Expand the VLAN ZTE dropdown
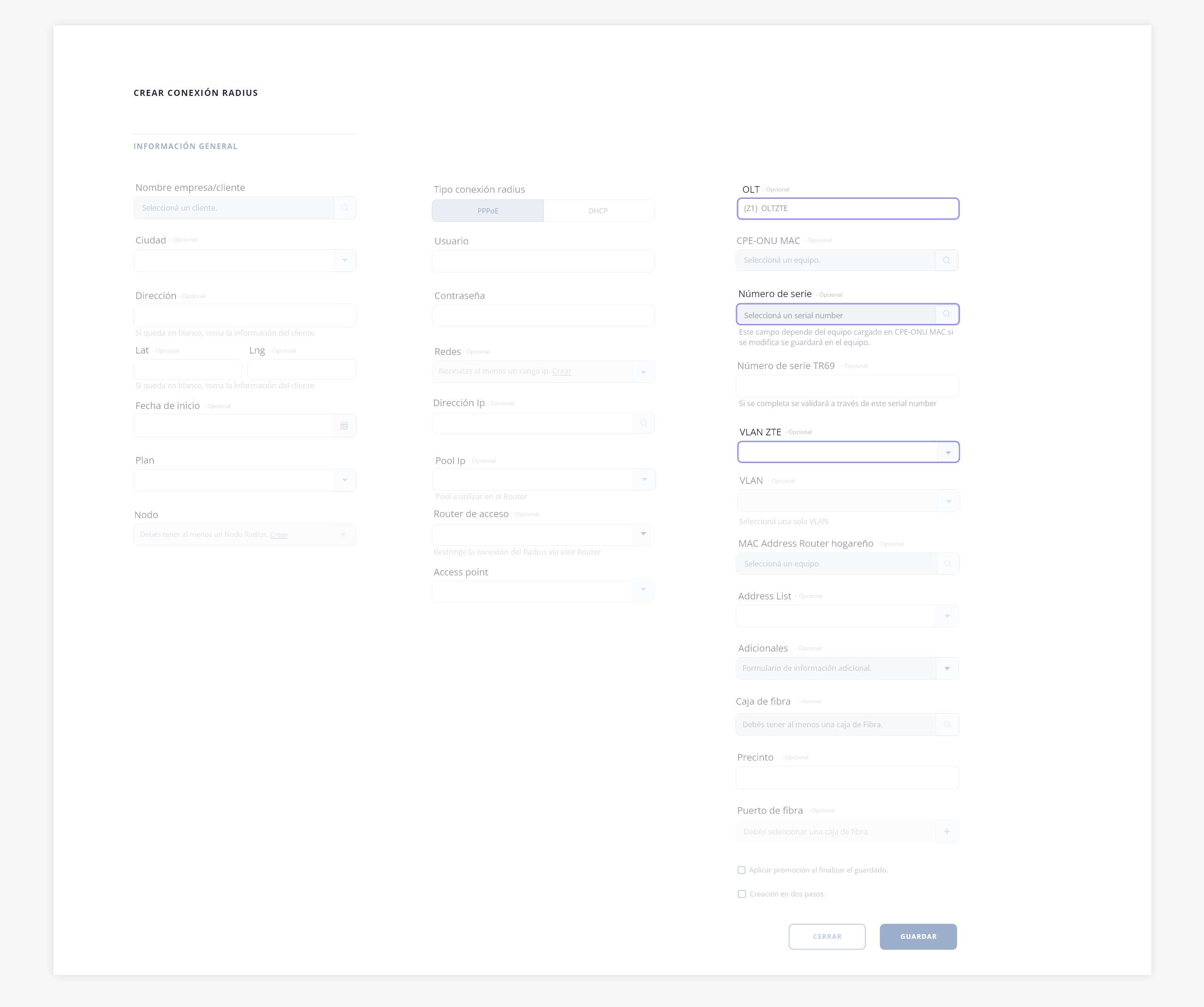The width and height of the screenshot is (1204, 1007). click(948, 453)
